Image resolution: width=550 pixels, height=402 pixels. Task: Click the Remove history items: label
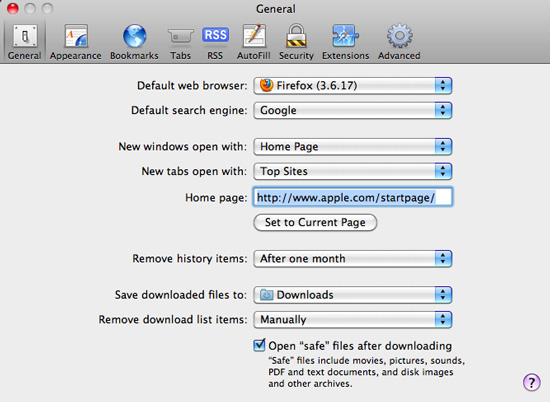[190, 259]
